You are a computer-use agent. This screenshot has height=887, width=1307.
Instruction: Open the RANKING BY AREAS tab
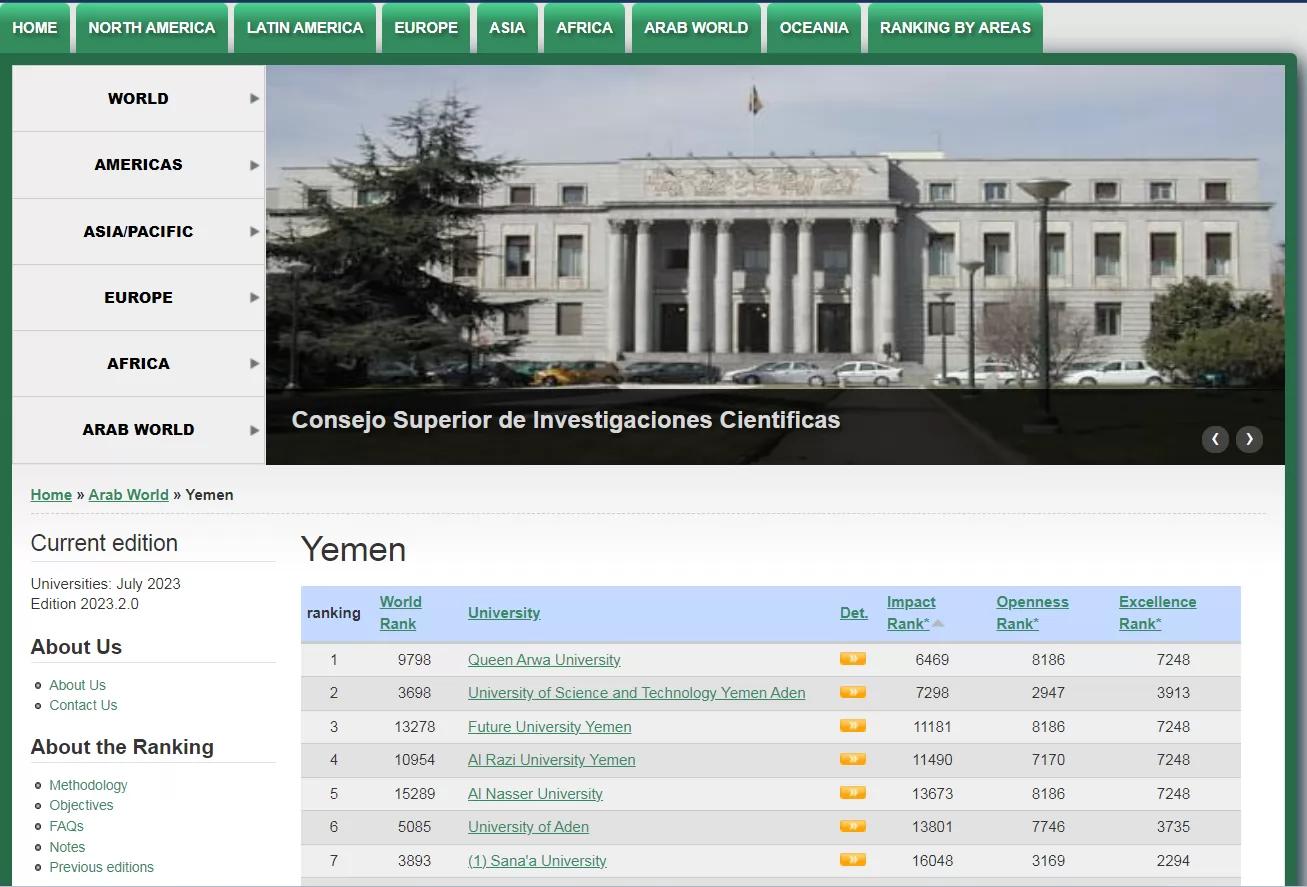[x=955, y=28]
